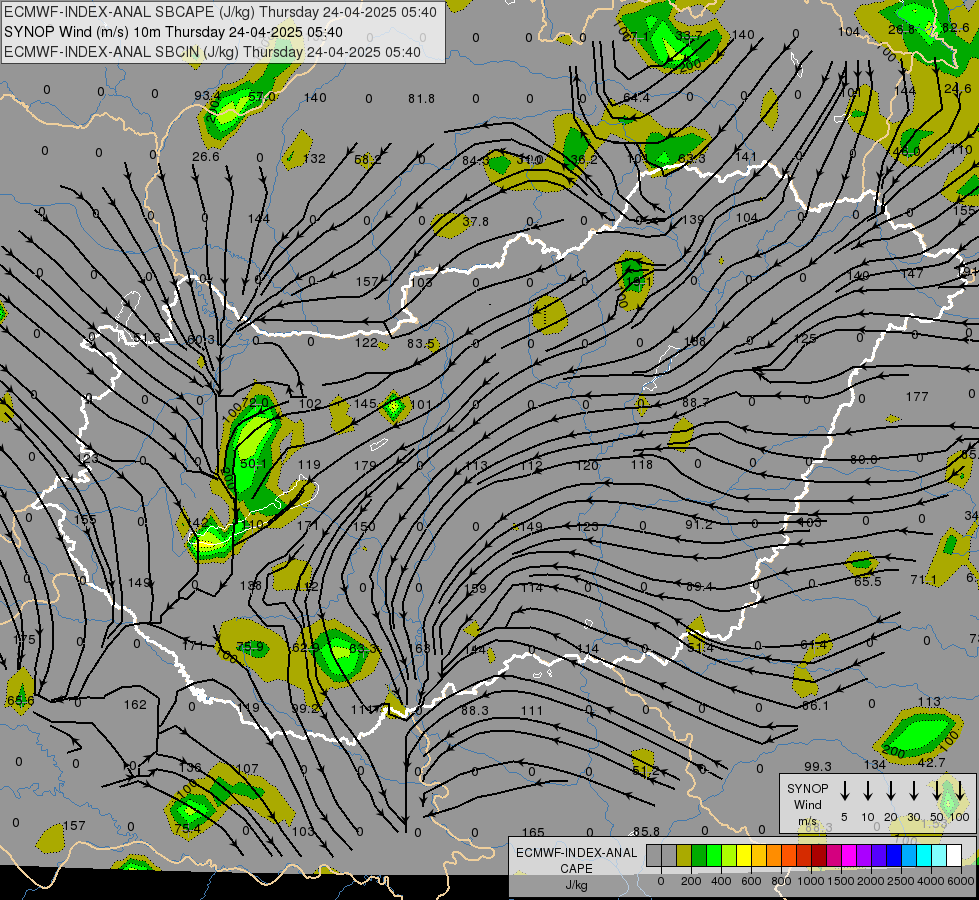This screenshot has height=900, width=979.
Task: Click the 1000 tick label on CAPE legend
Action: [x=810, y=881]
